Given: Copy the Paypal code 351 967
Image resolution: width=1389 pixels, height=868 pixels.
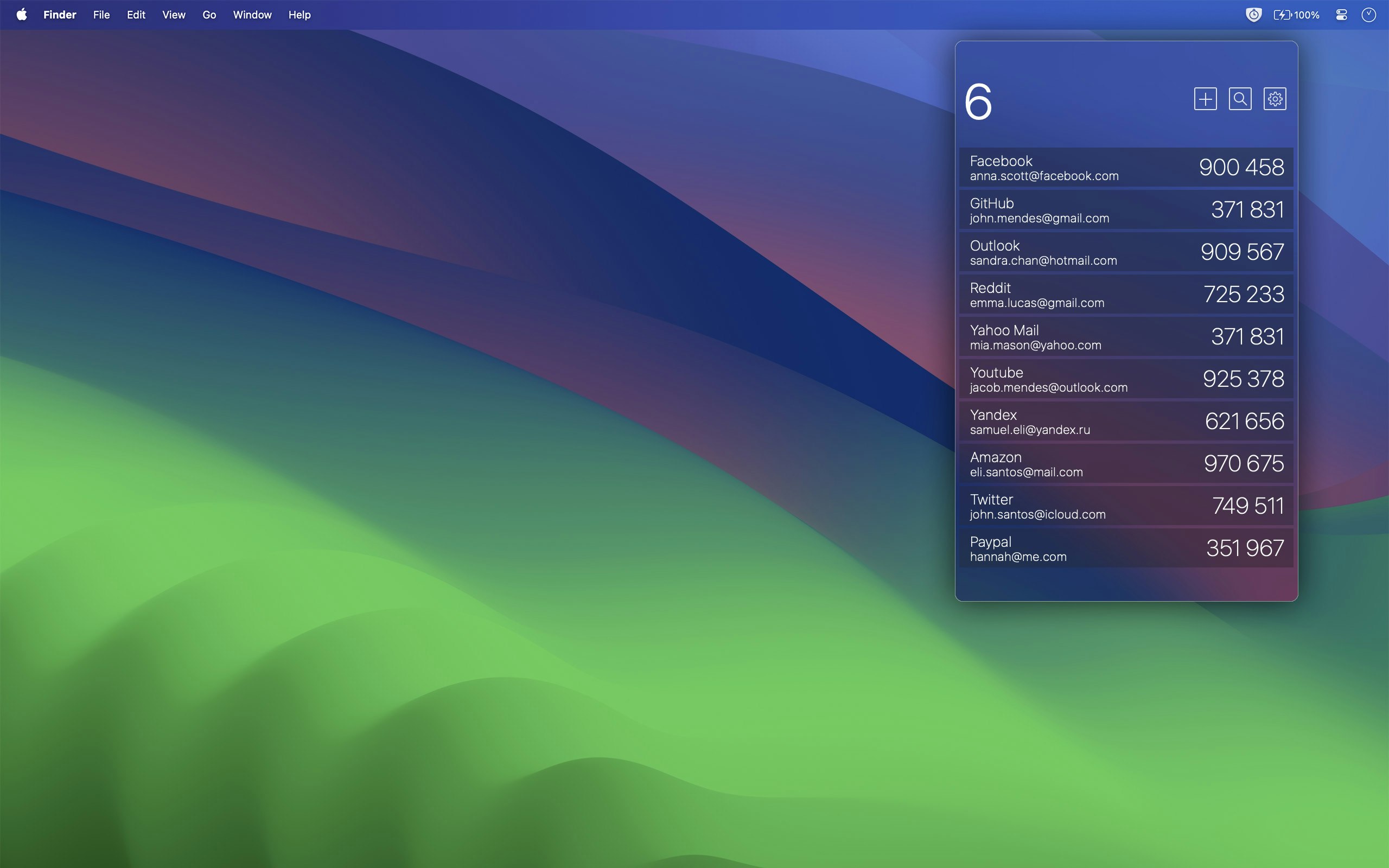Looking at the screenshot, I should 1245,548.
